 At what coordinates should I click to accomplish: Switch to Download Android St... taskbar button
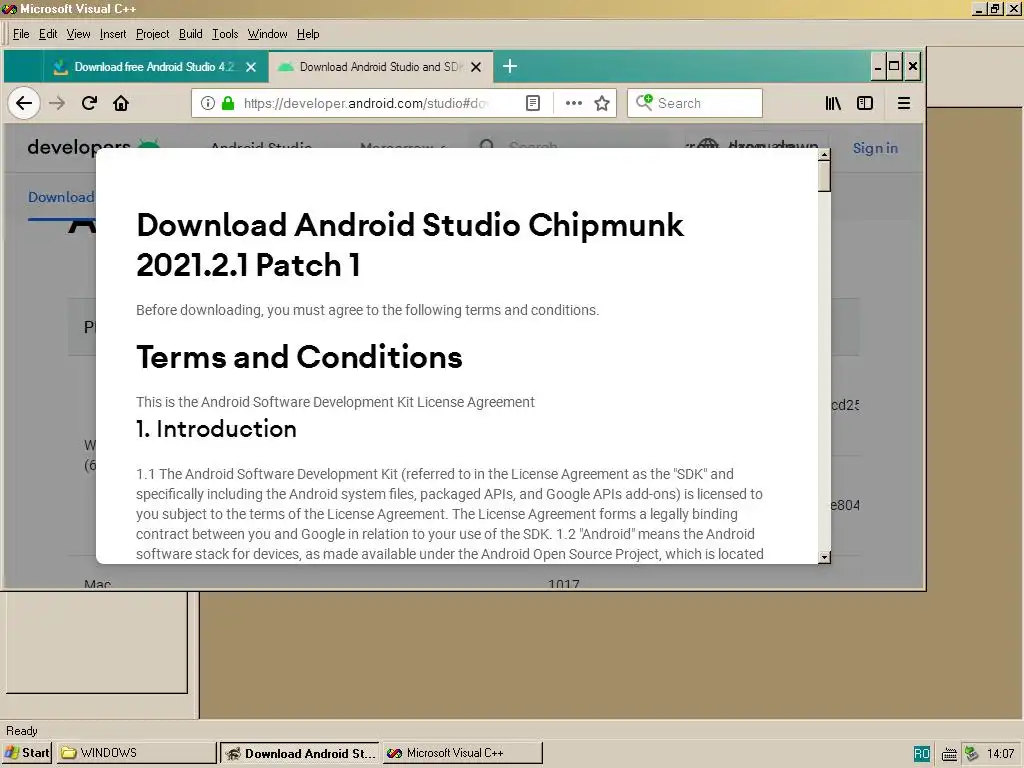pos(300,753)
